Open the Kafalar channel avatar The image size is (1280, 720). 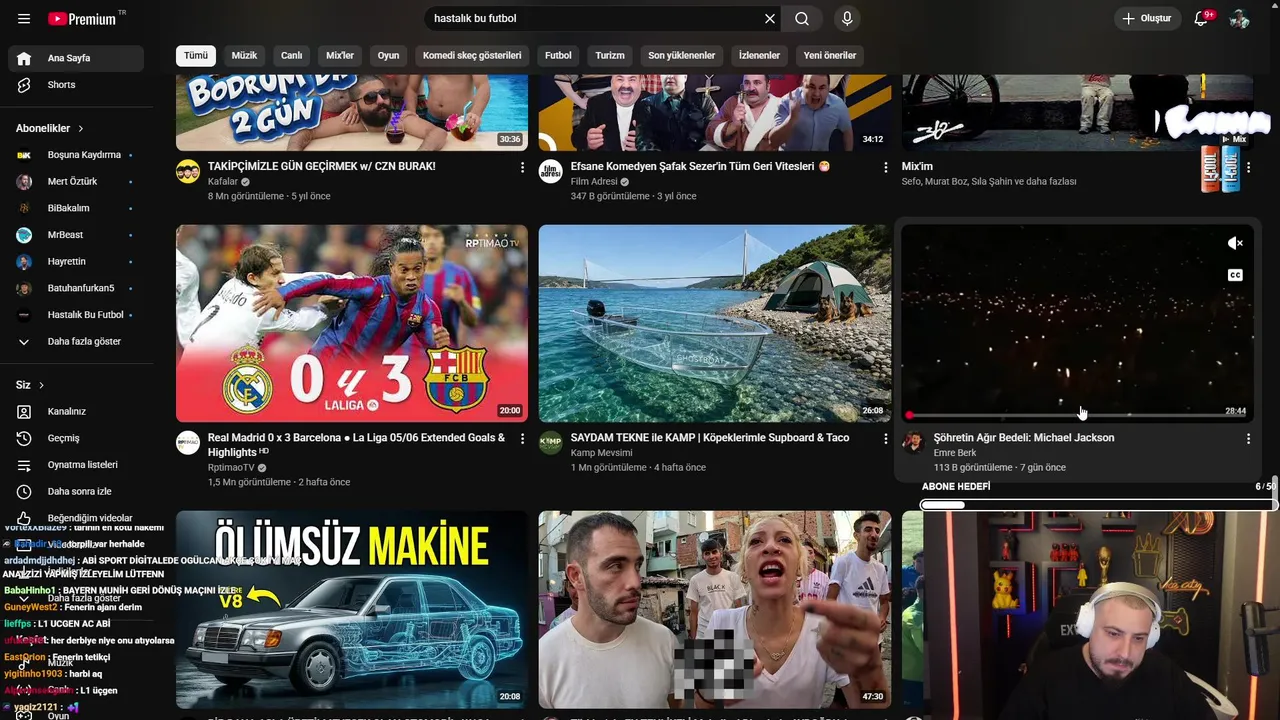tap(188, 171)
